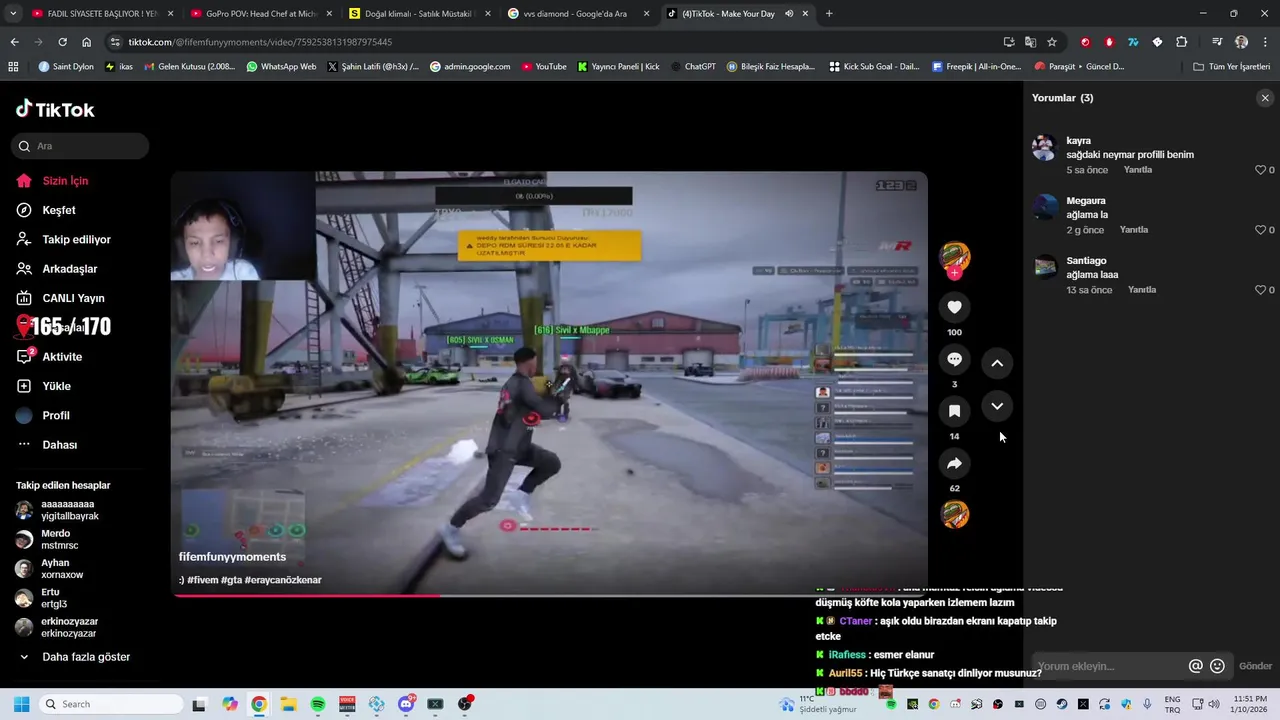Open Spotify from the taskbar
The height and width of the screenshot is (720, 1280).
317,704
